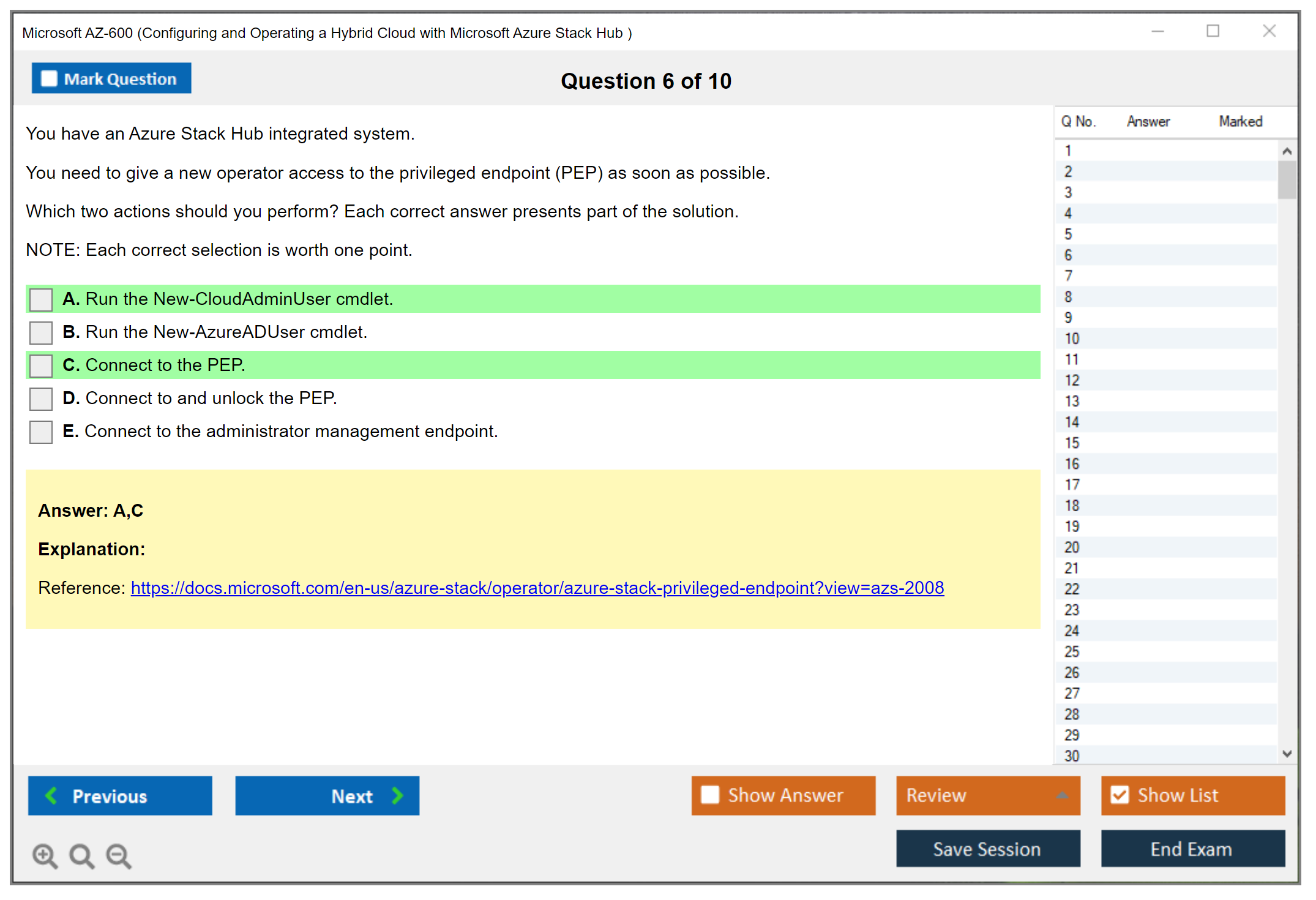Click the zoom in magnifier icon
Viewport: 1316px width, 900px height.
(x=45, y=855)
